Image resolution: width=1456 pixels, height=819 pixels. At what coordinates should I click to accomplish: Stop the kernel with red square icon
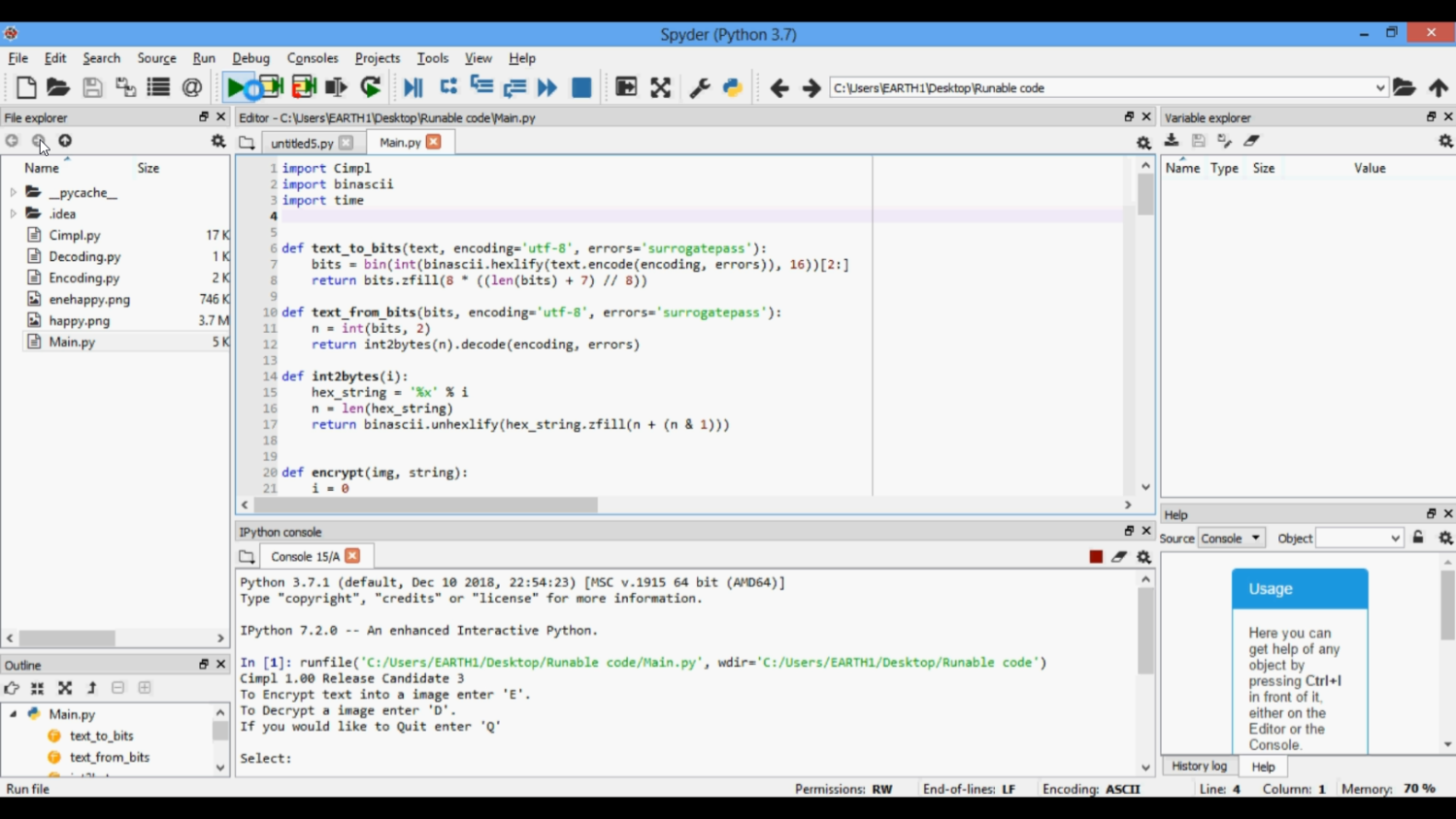pyautogui.click(x=1096, y=557)
